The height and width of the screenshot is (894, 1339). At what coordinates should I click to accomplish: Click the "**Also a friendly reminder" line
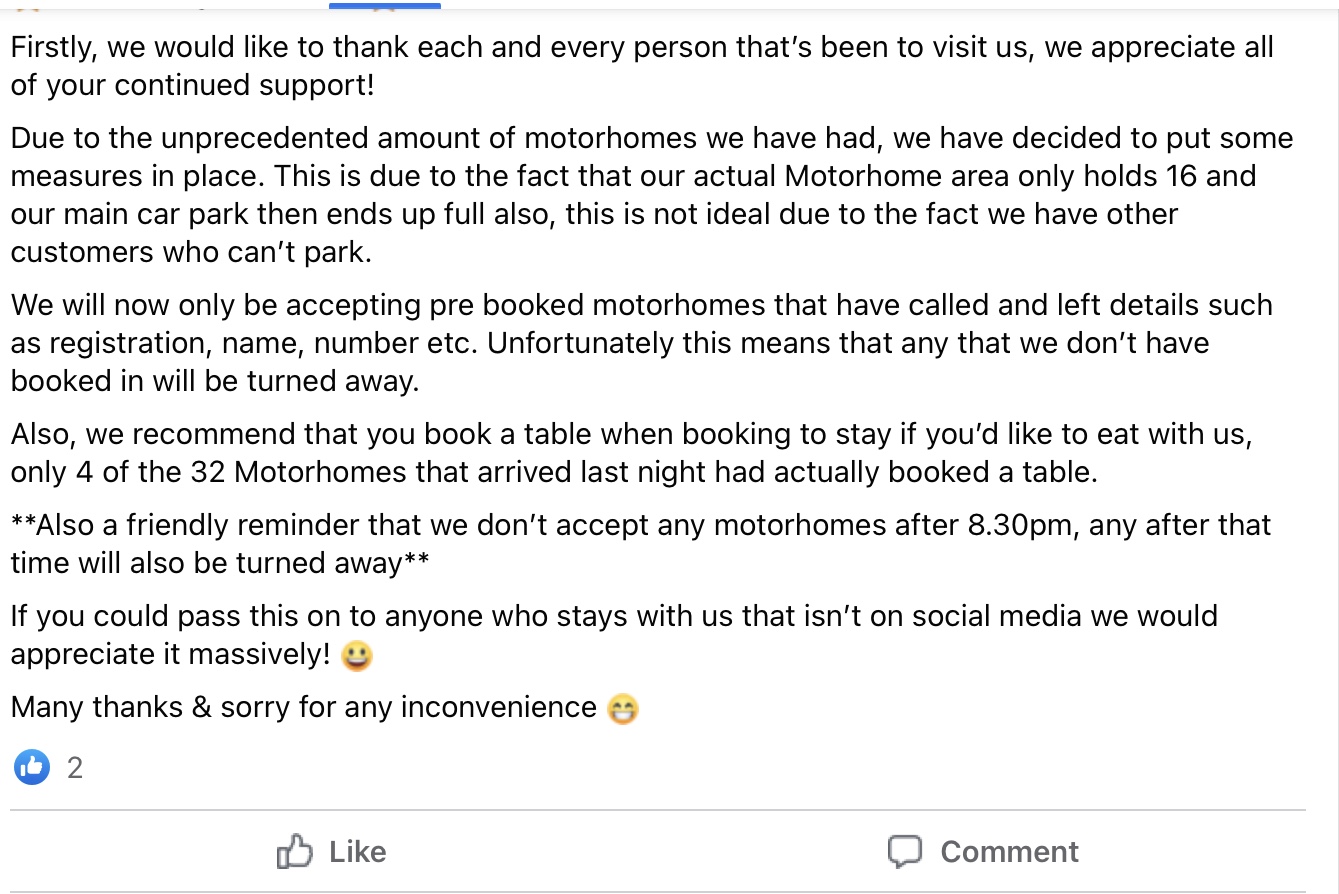[x=641, y=544]
